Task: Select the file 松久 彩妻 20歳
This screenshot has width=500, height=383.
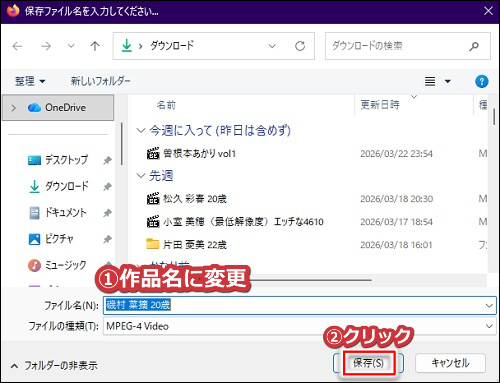Action: tap(195, 199)
